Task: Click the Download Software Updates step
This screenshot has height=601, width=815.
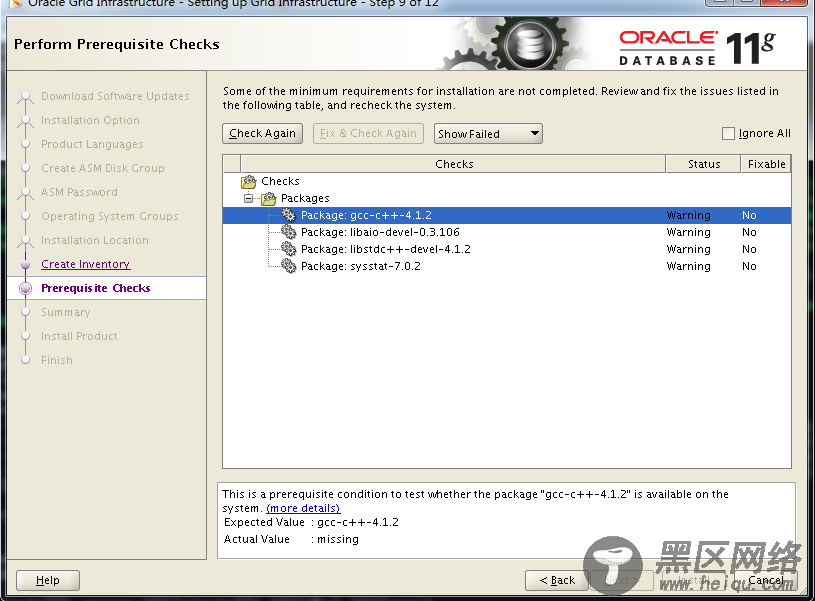Action: (115, 96)
